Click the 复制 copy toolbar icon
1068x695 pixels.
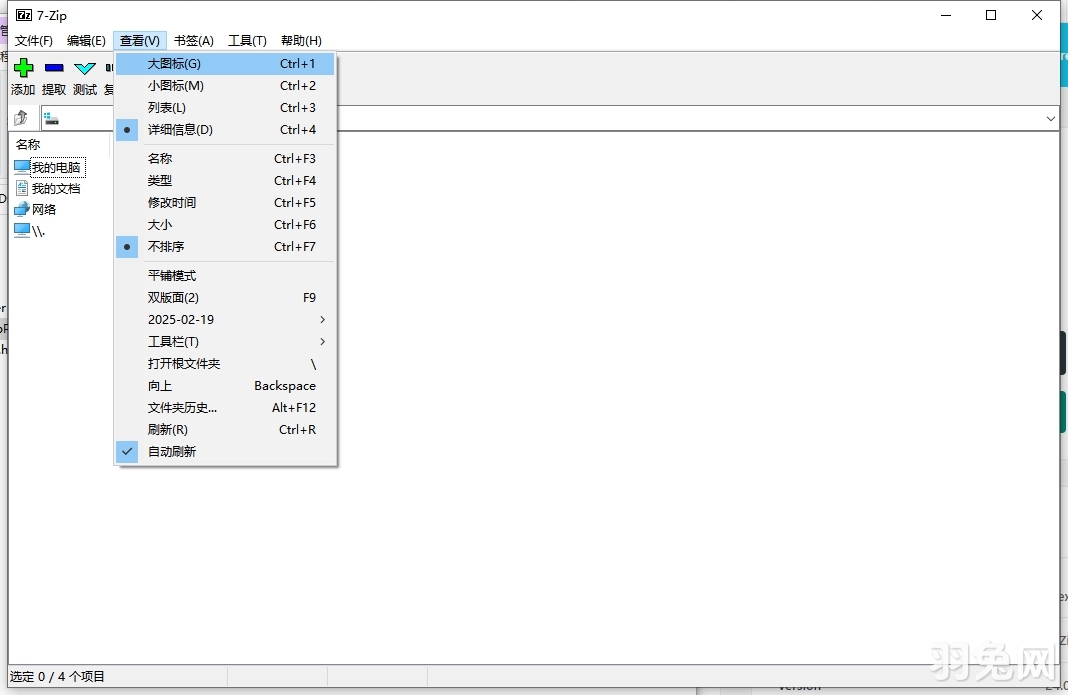(108, 70)
